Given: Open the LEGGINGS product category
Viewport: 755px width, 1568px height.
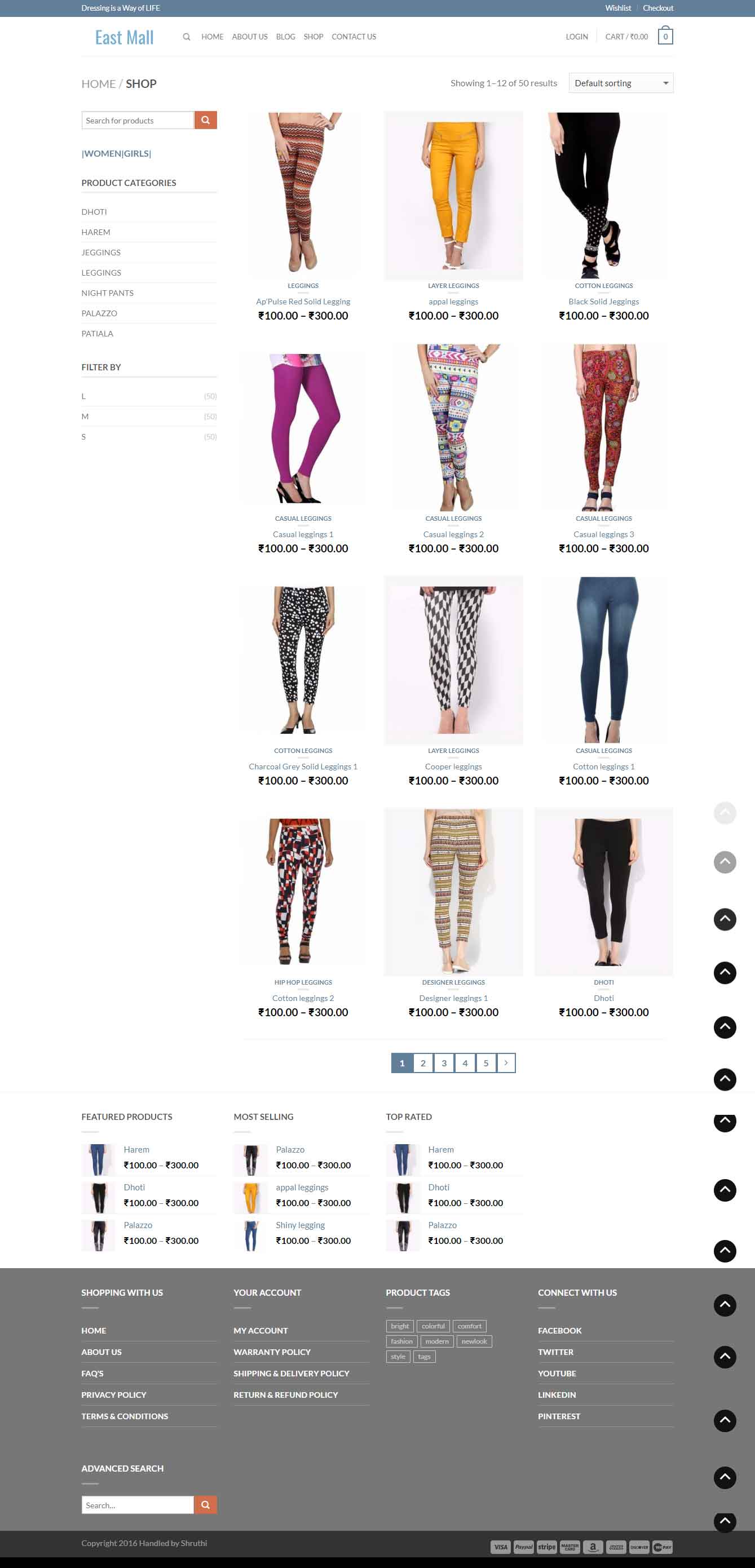Looking at the screenshot, I should click(x=101, y=273).
